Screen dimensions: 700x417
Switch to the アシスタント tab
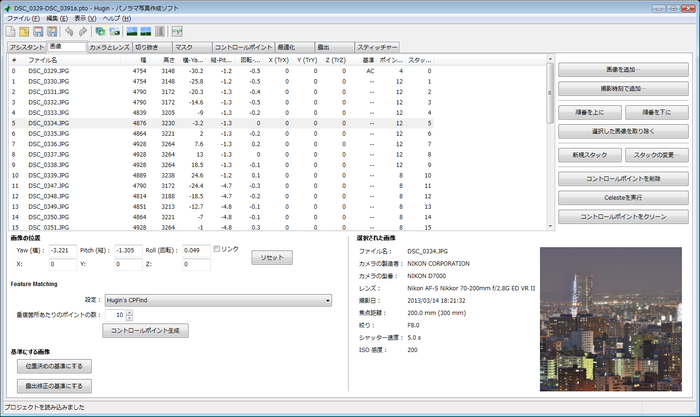[27, 47]
